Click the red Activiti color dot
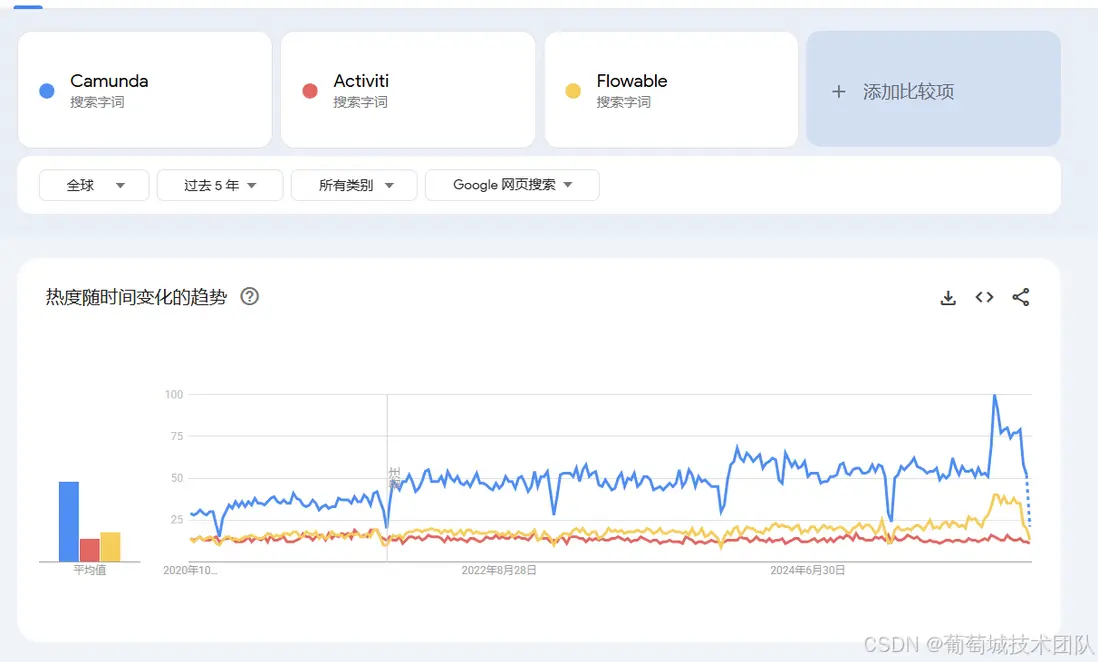Image resolution: width=1098 pixels, height=662 pixels. pos(310,91)
